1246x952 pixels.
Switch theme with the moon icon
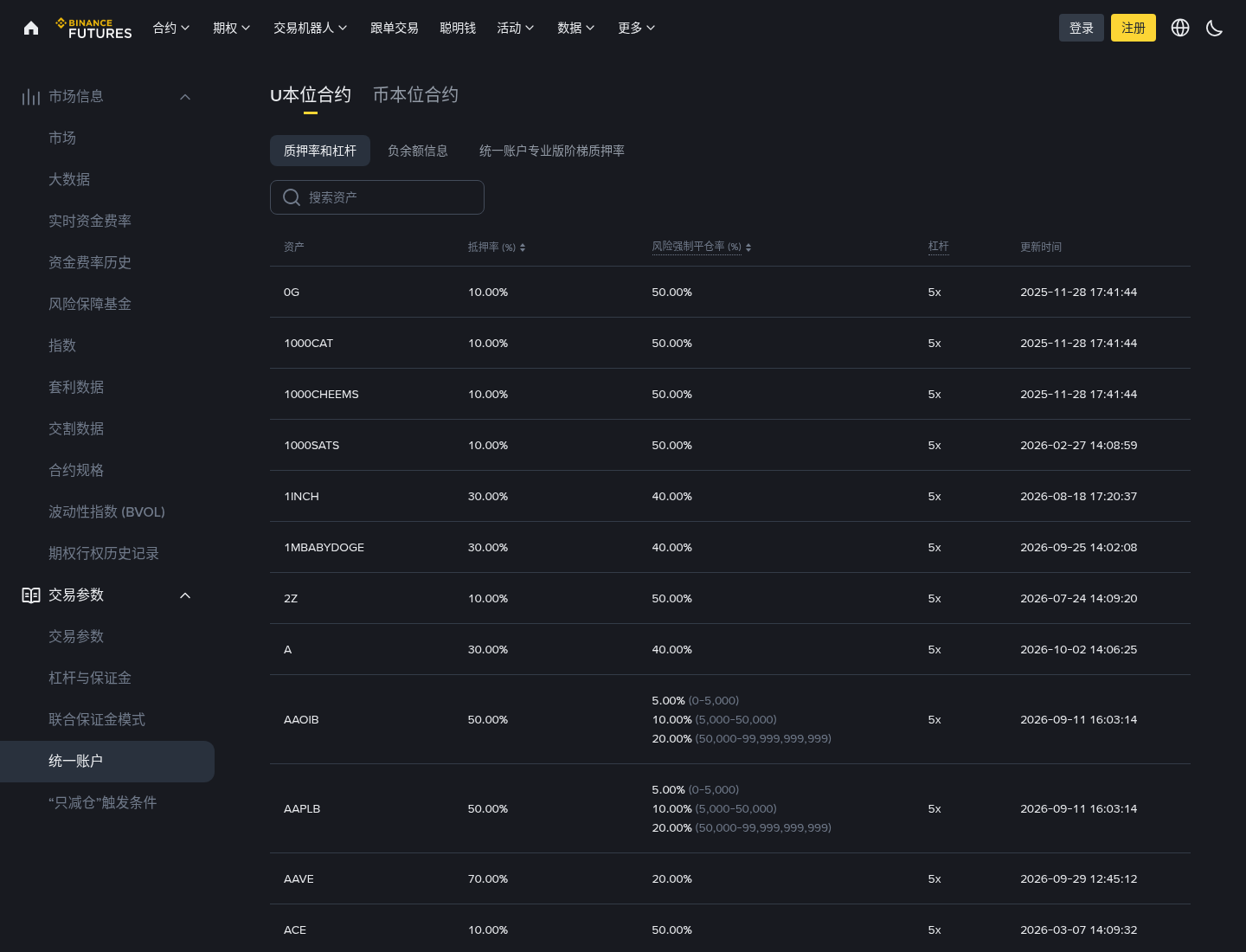[1215, 28]
